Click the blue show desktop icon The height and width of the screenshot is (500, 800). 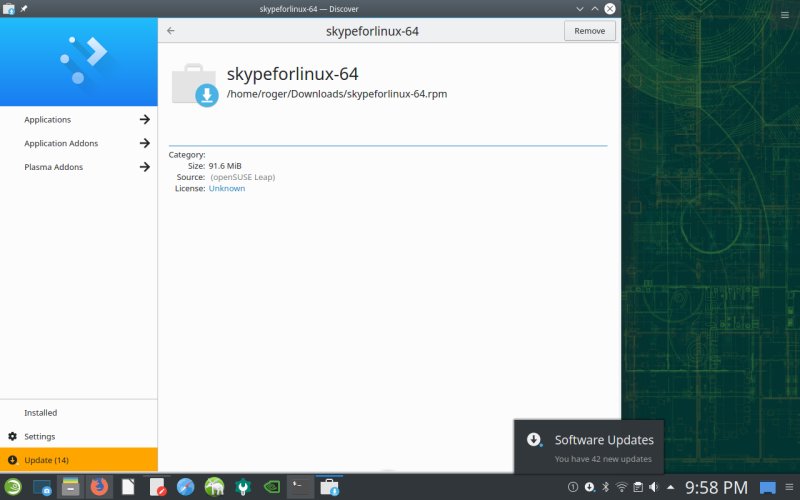pos(767,488)
